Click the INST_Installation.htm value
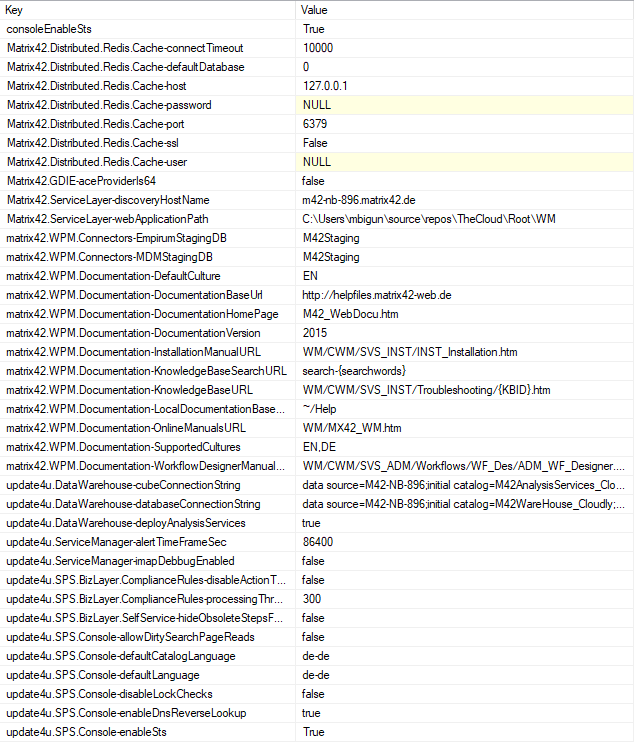 465,352
